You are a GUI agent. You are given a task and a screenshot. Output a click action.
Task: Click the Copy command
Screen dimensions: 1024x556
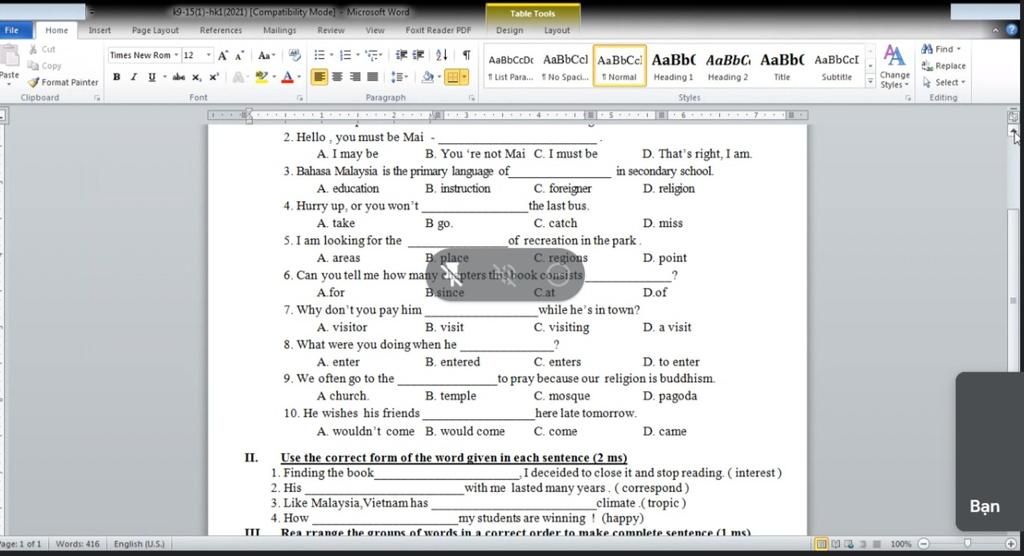45,66
